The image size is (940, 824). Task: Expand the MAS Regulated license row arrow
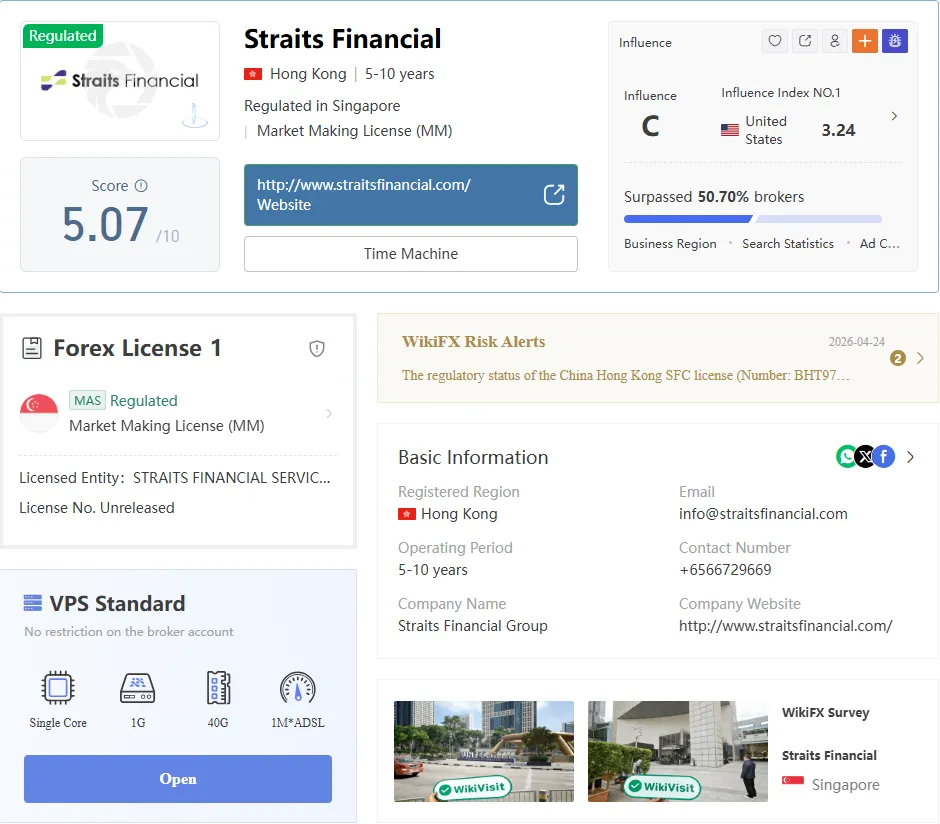pyautogui.click(x=329, y=413)
